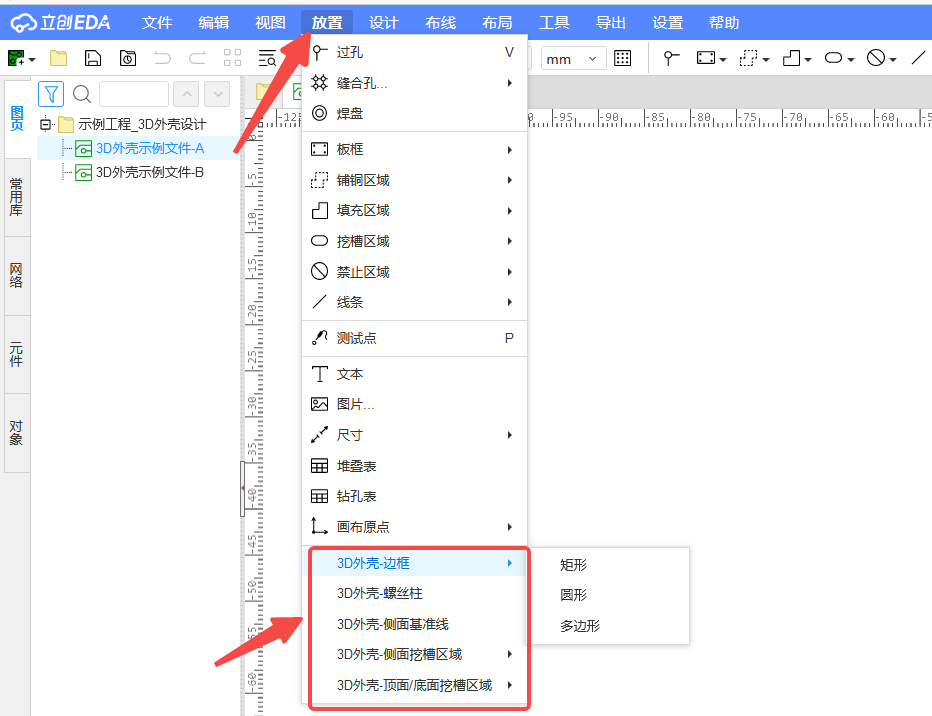Switch to the 常用库 side tab
This screenshot has width=932, height=716.
coord(16,197)
